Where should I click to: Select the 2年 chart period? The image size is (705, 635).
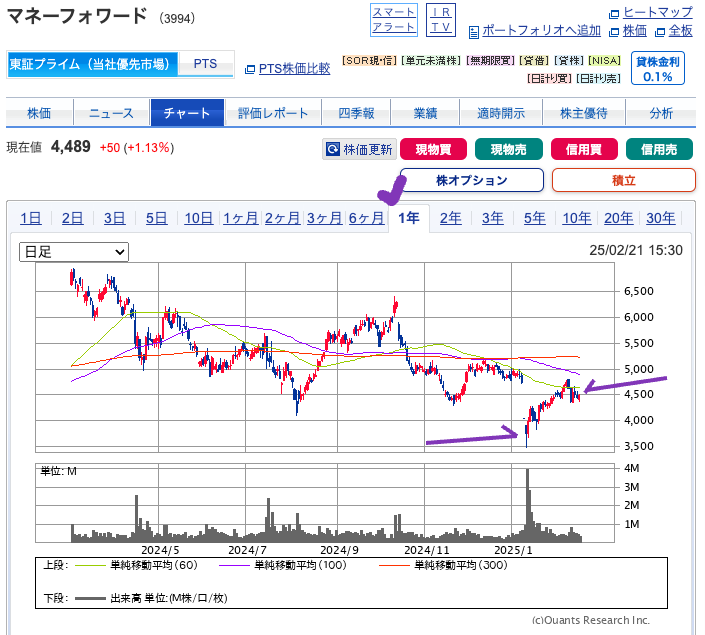point(451,218)
